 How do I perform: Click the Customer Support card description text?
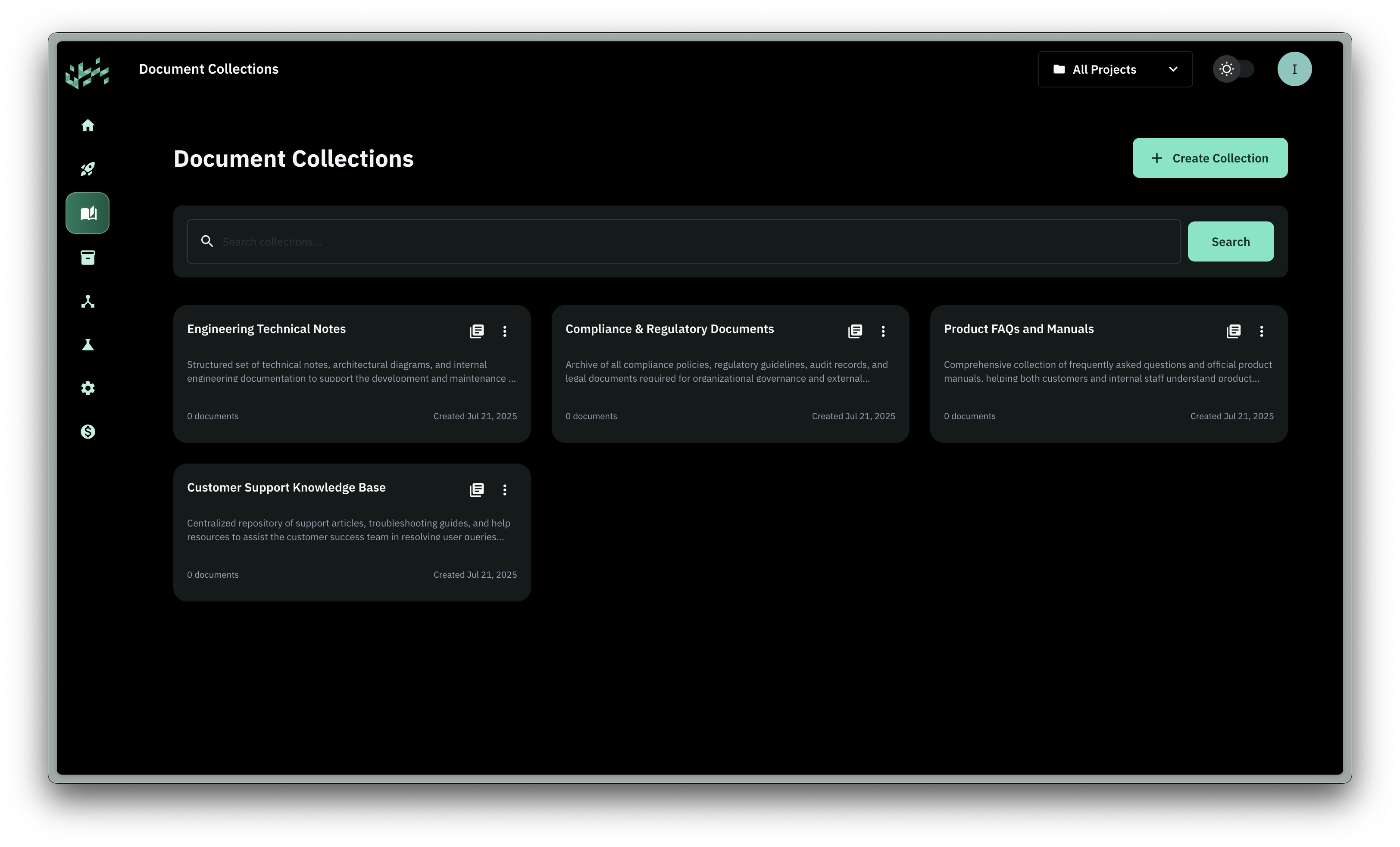point(349,530)
